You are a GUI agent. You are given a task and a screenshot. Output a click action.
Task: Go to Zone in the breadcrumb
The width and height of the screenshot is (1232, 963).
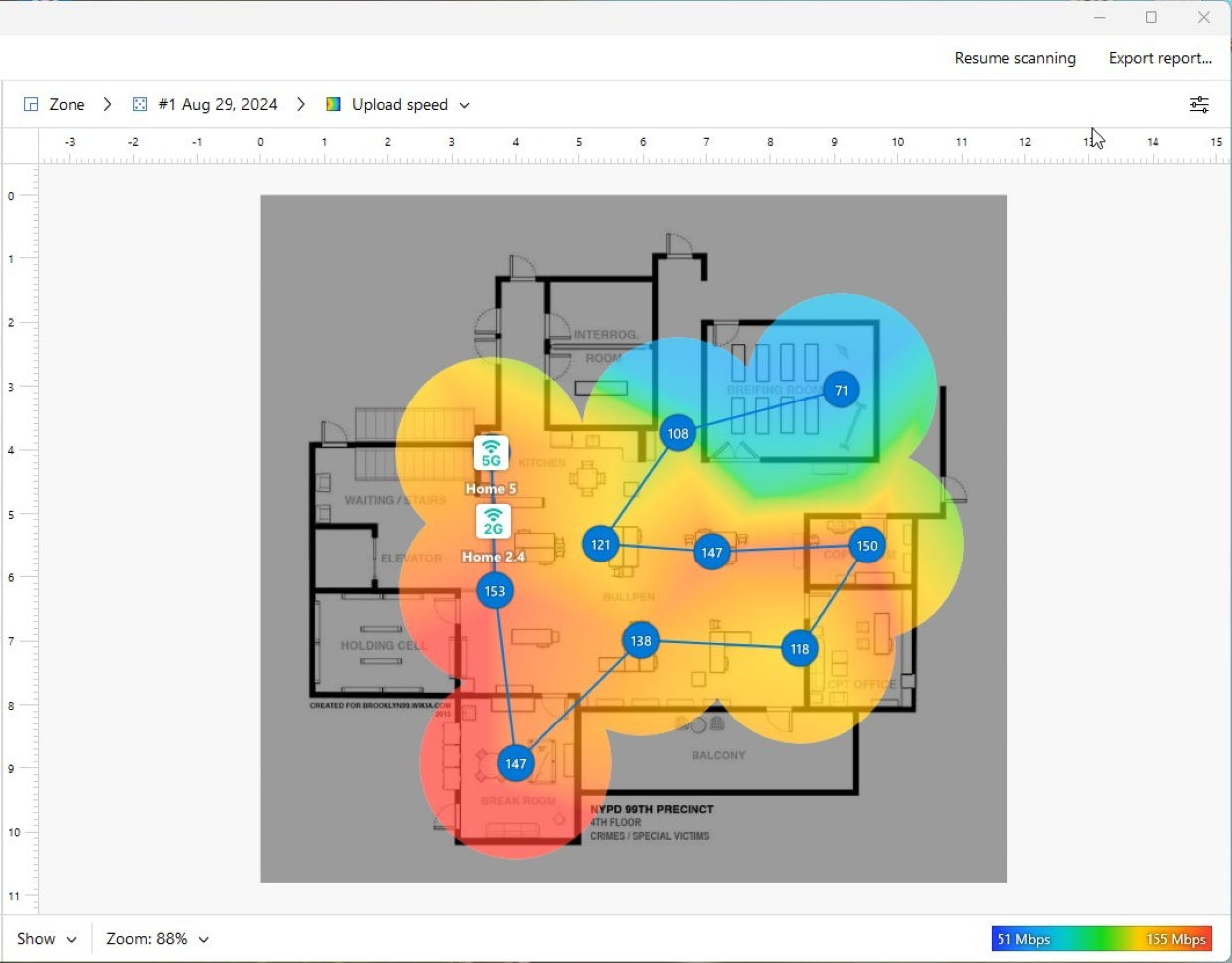point(67,104)
